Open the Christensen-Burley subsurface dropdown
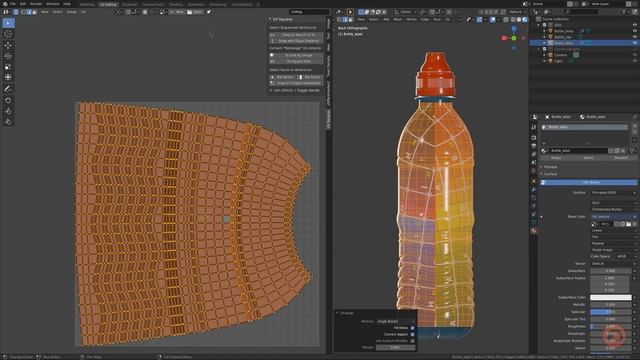640x360 pixels. pos(613,209)
